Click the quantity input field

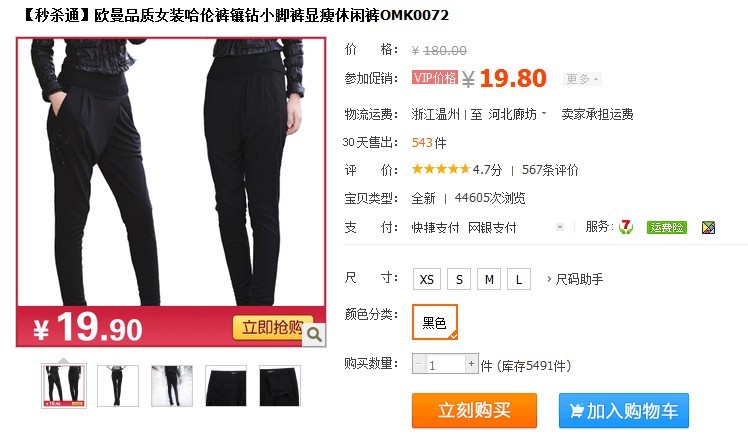[x=445, y=364]
